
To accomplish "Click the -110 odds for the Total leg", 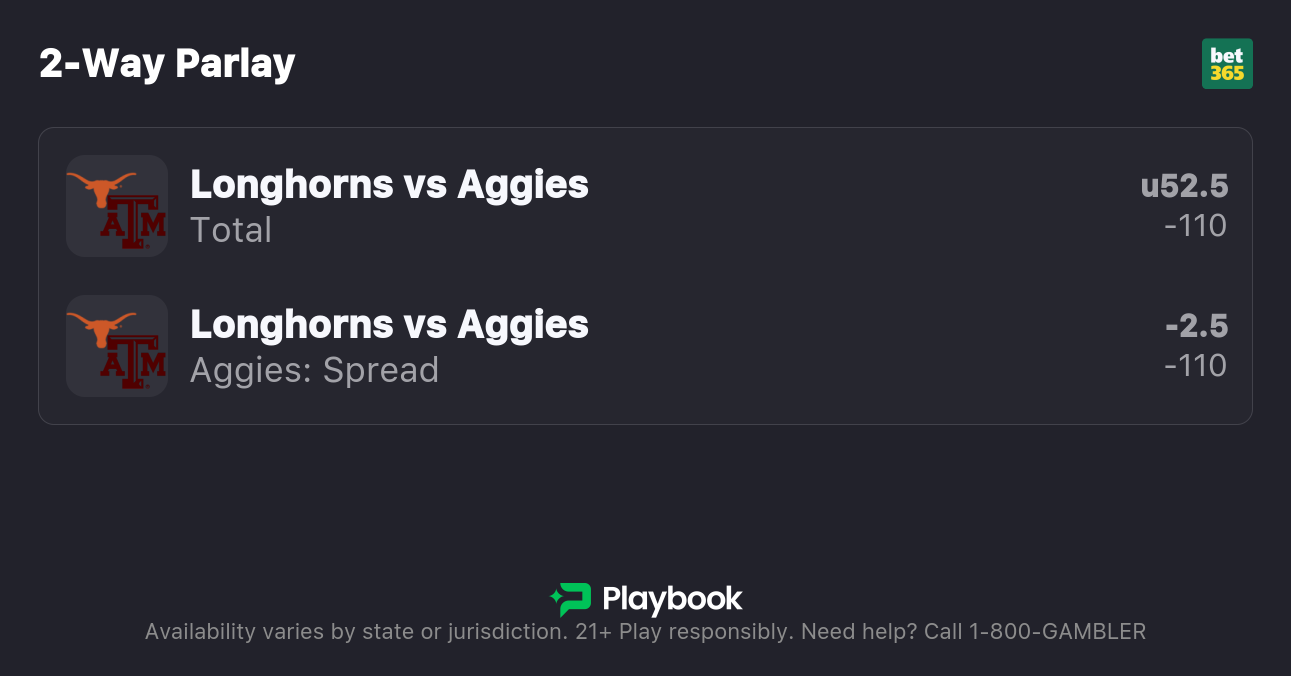I will coord(1195,226).
